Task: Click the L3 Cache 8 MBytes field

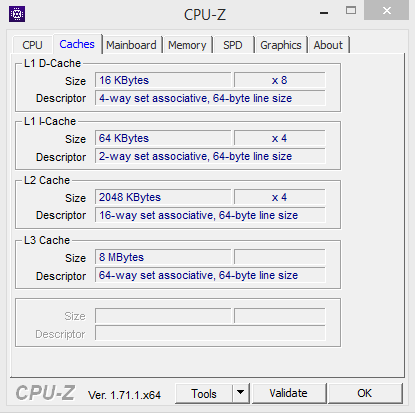Action: tap(163, 257)
